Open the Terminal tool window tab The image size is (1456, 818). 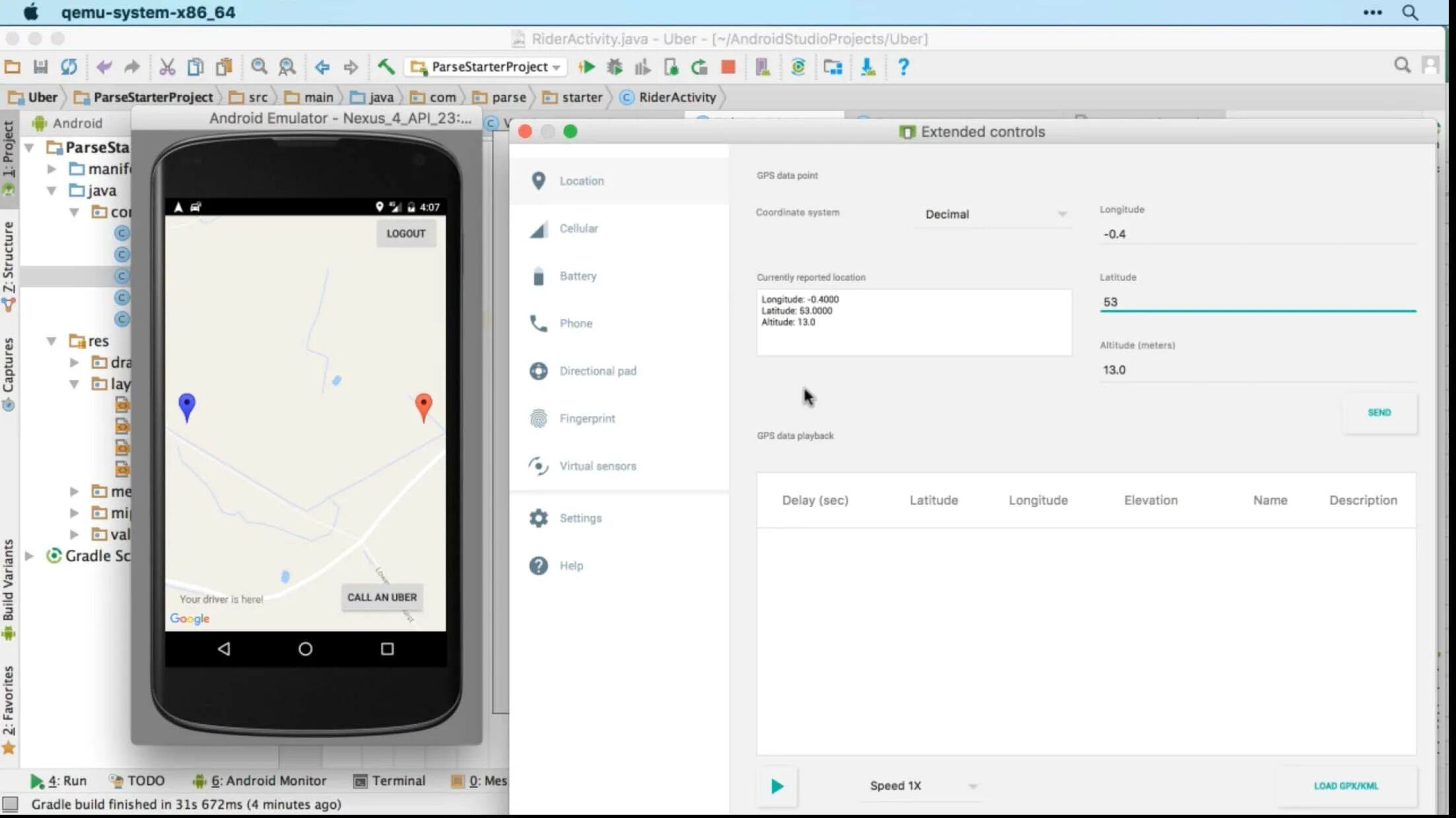point(390,780)
